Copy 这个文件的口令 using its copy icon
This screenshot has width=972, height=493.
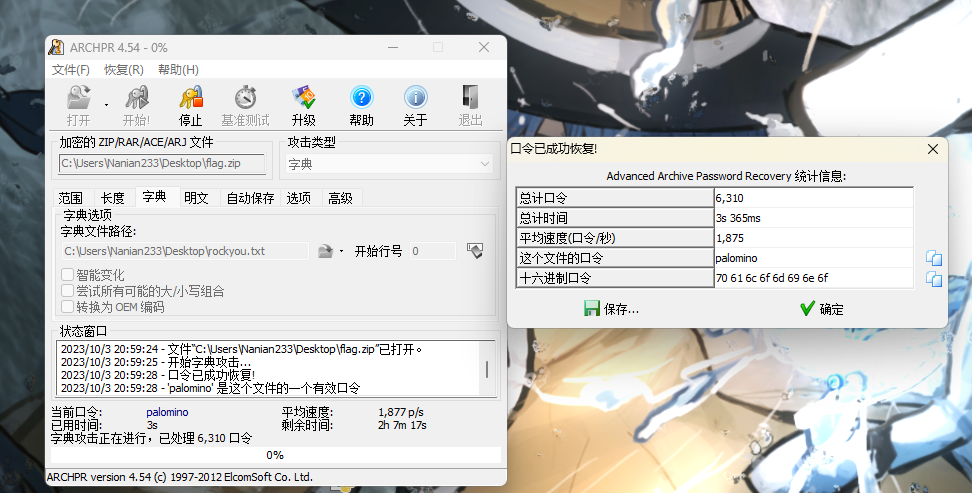coord(934,258)
